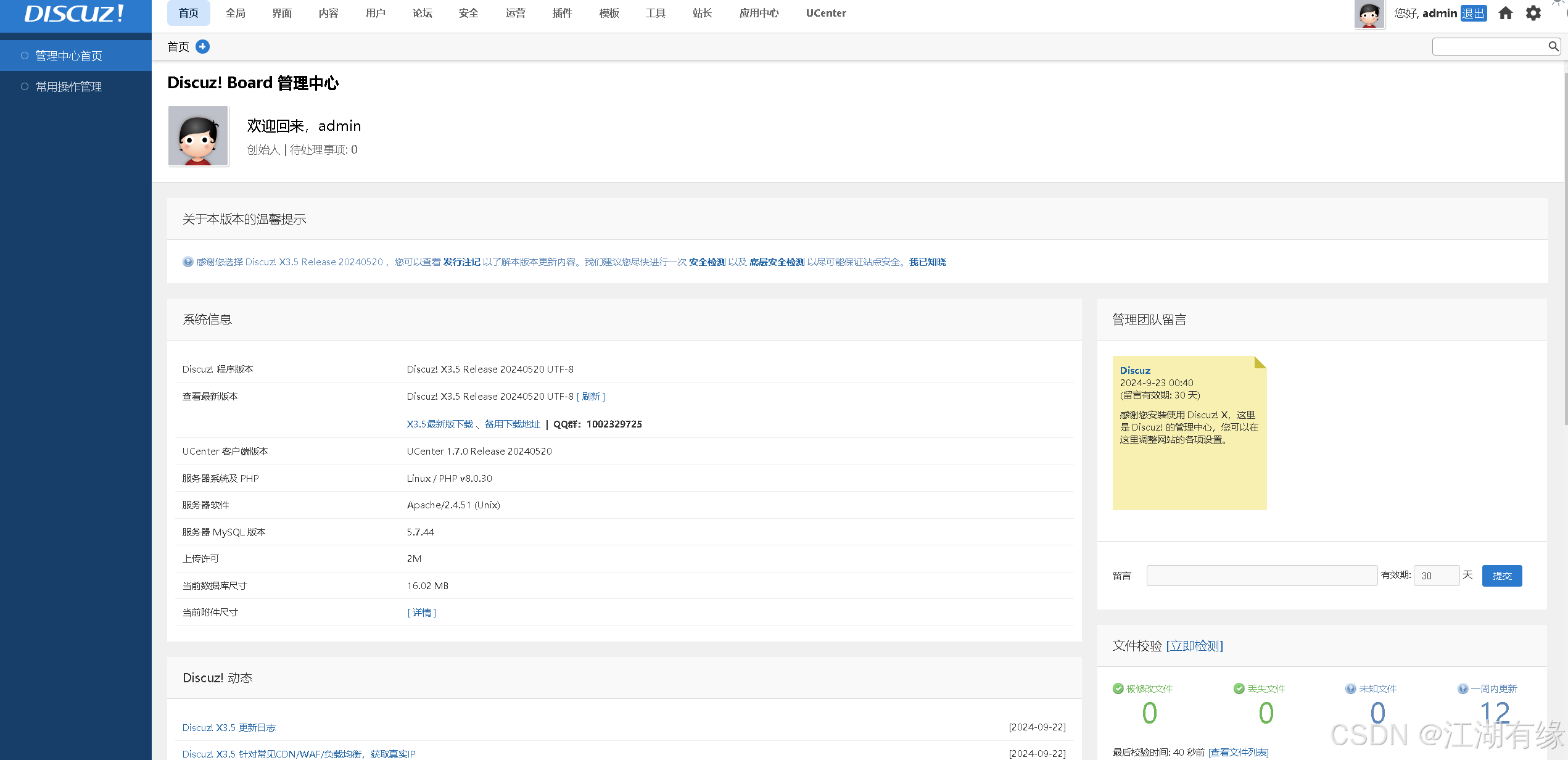The image size is (1568, 760).
Task: Click the blue plus icon beside 首页
Action: coord(202,46)
